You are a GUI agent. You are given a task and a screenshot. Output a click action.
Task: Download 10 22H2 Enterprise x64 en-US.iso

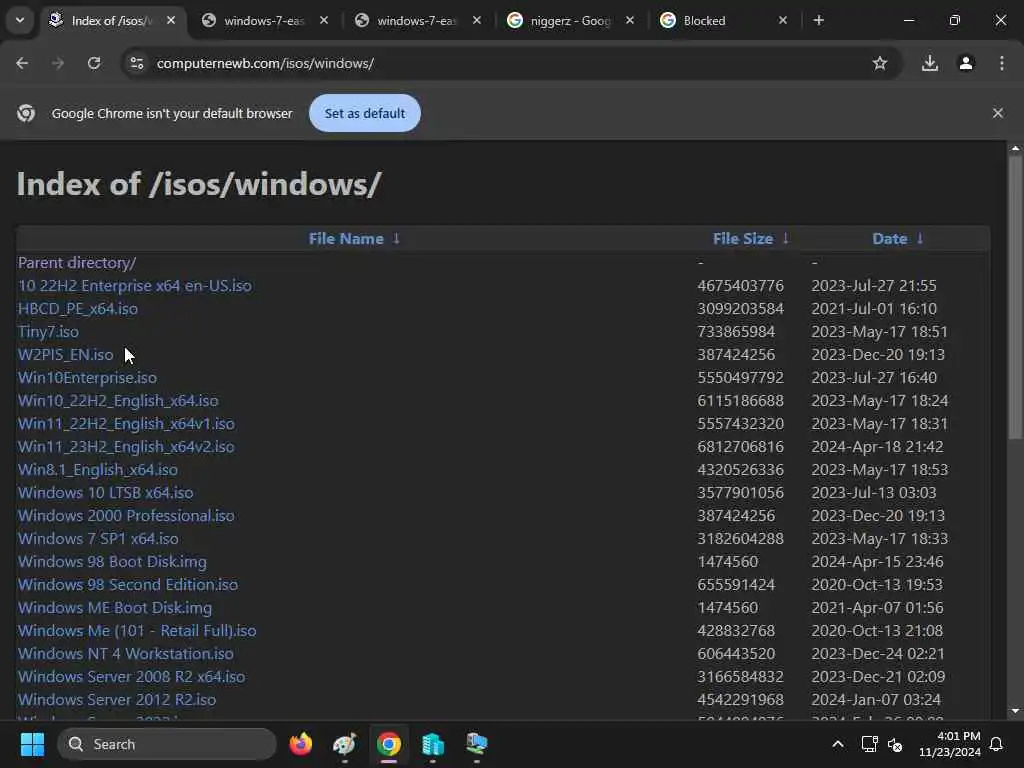point(135,285)
